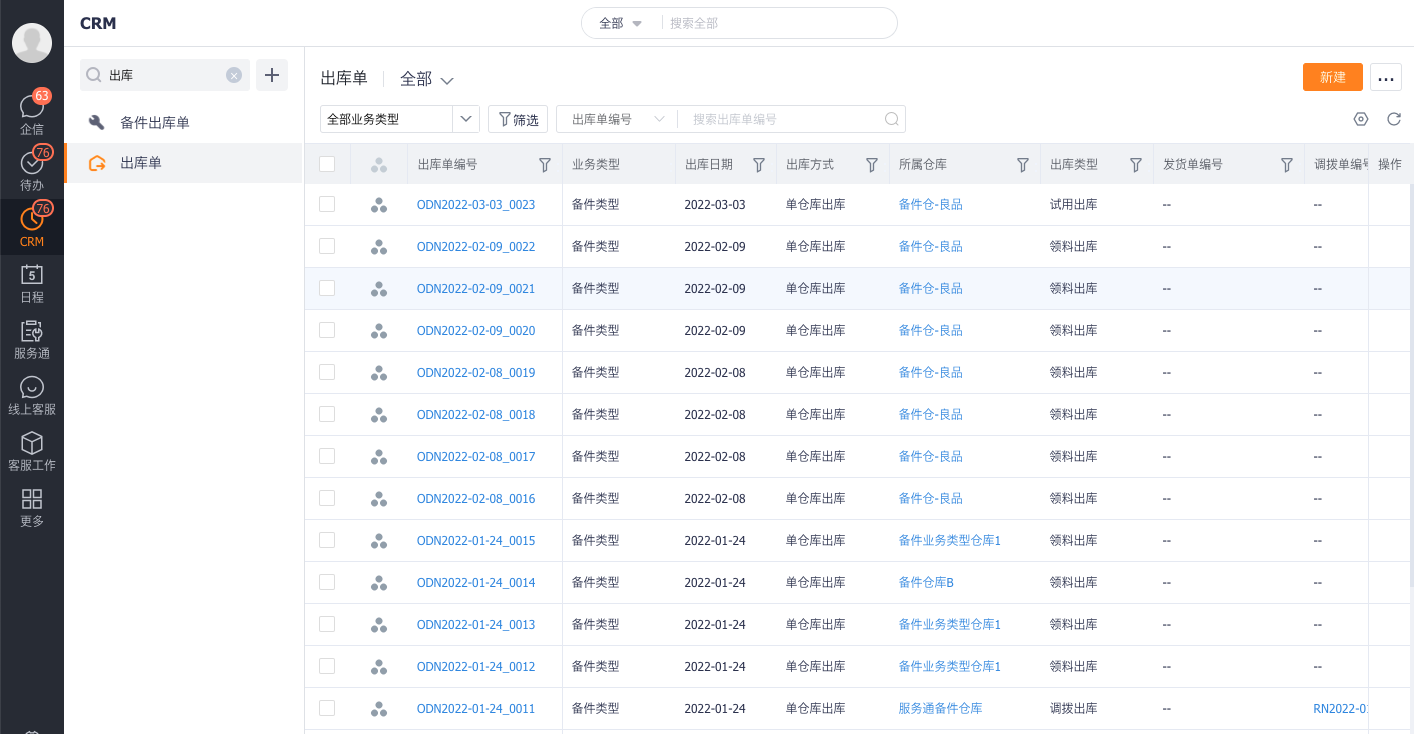Check the box for ODN2022-03-03_0023
The height and width of the screenshot is (734, 1414).
(x=327, y=204)
